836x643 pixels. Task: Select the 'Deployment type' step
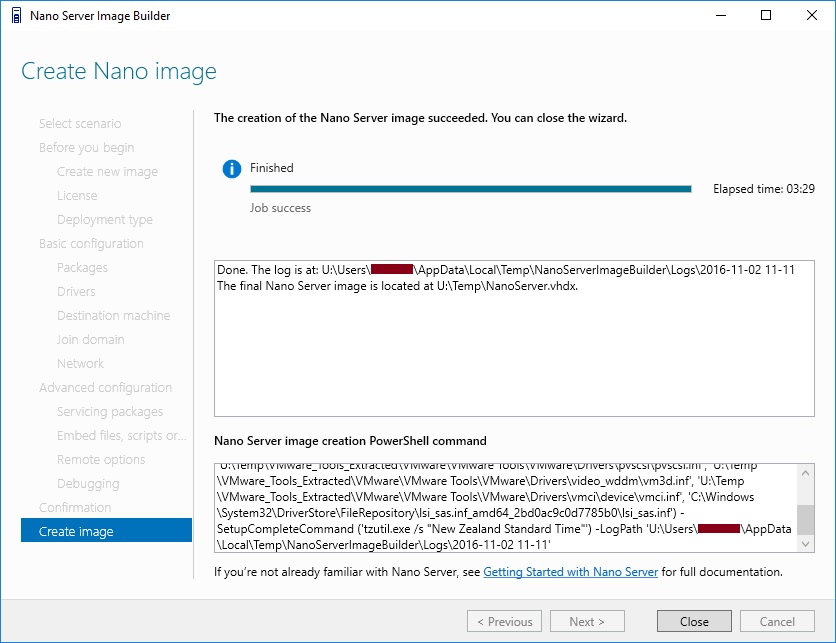pyautogui.click(x=104, y=220)
